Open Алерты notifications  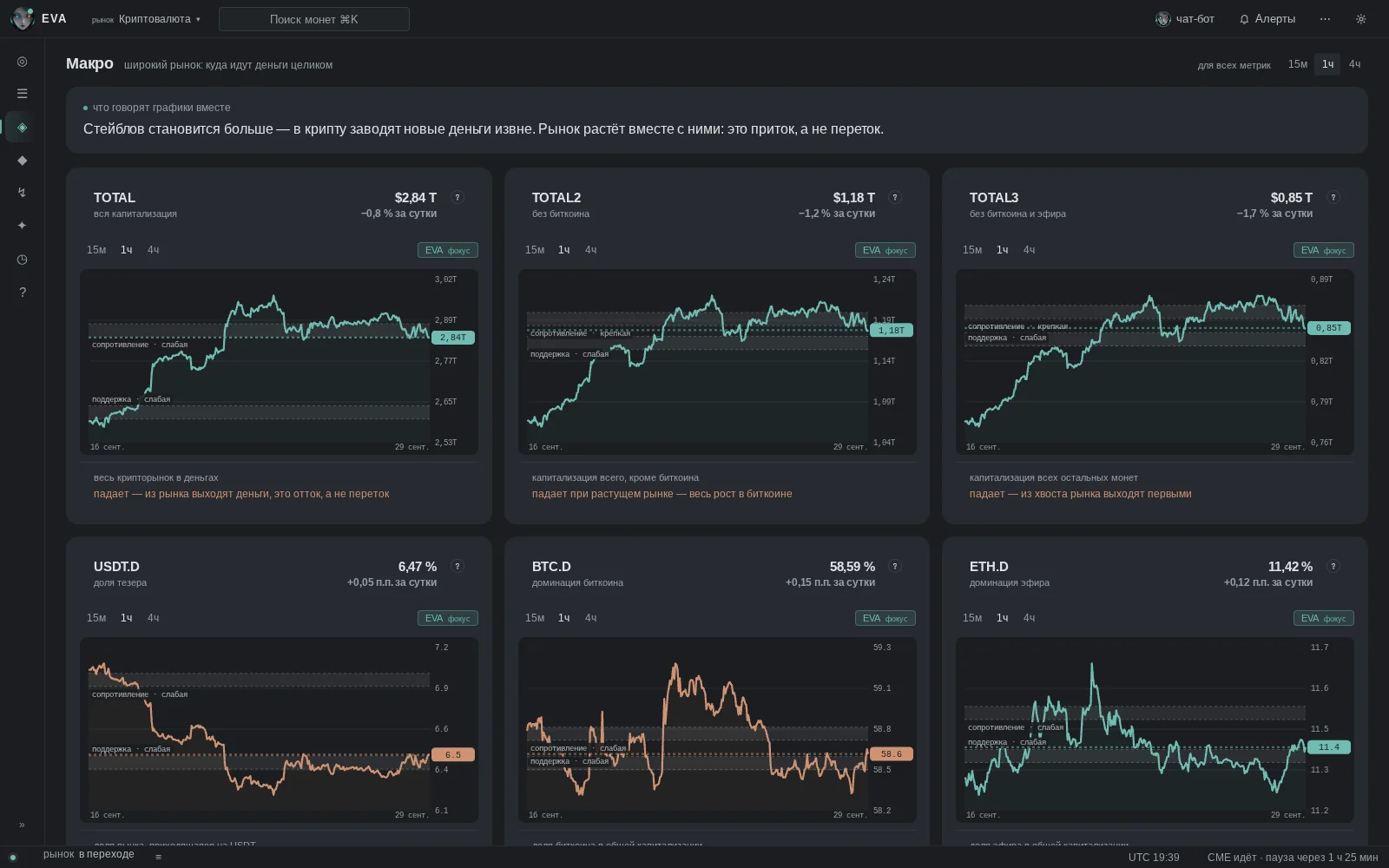pyautogui.click(x=1267, y=19)
